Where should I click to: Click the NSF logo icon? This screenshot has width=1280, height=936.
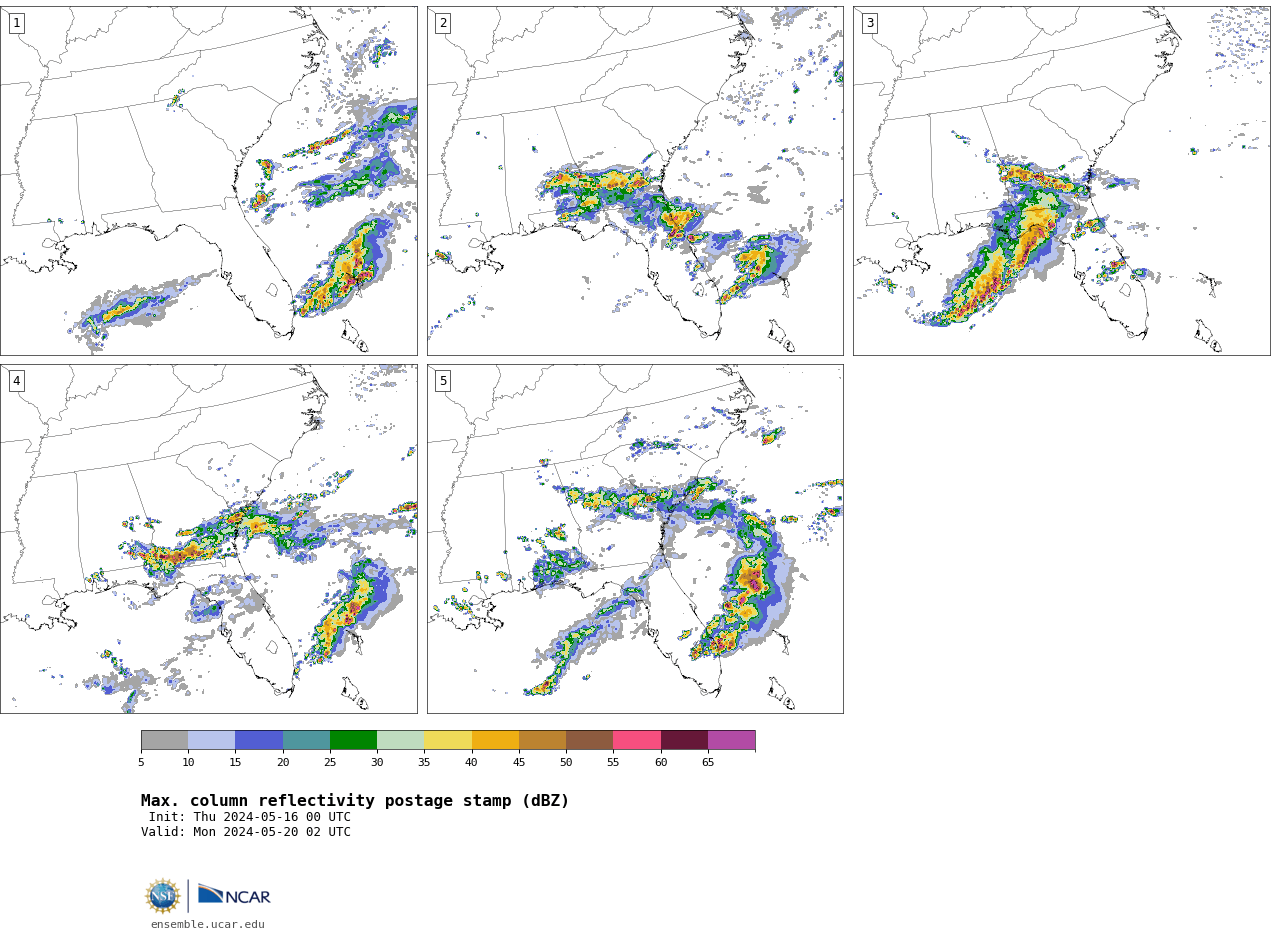point(163,896)
